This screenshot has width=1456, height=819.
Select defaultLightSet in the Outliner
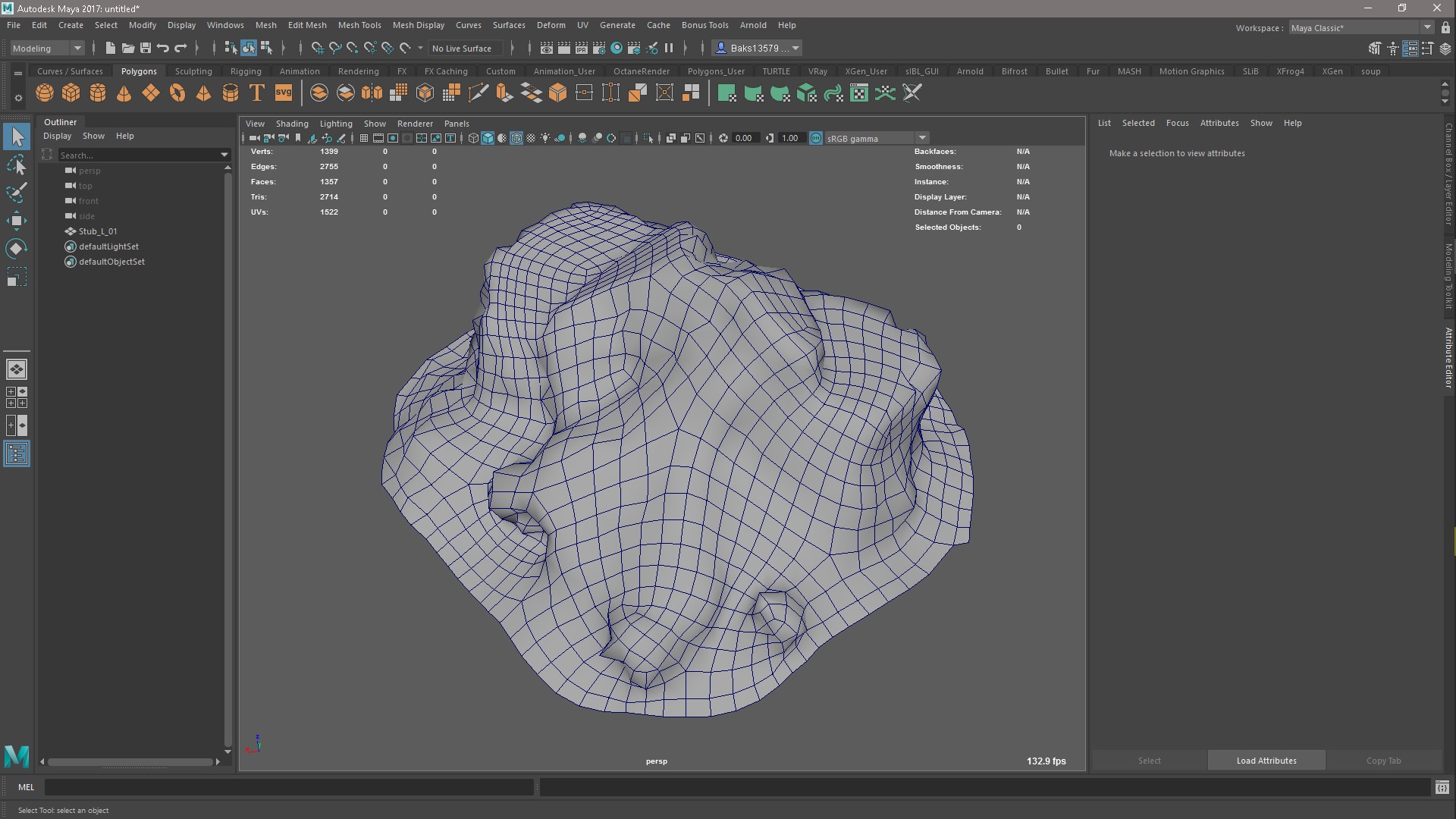pos(108,246)
